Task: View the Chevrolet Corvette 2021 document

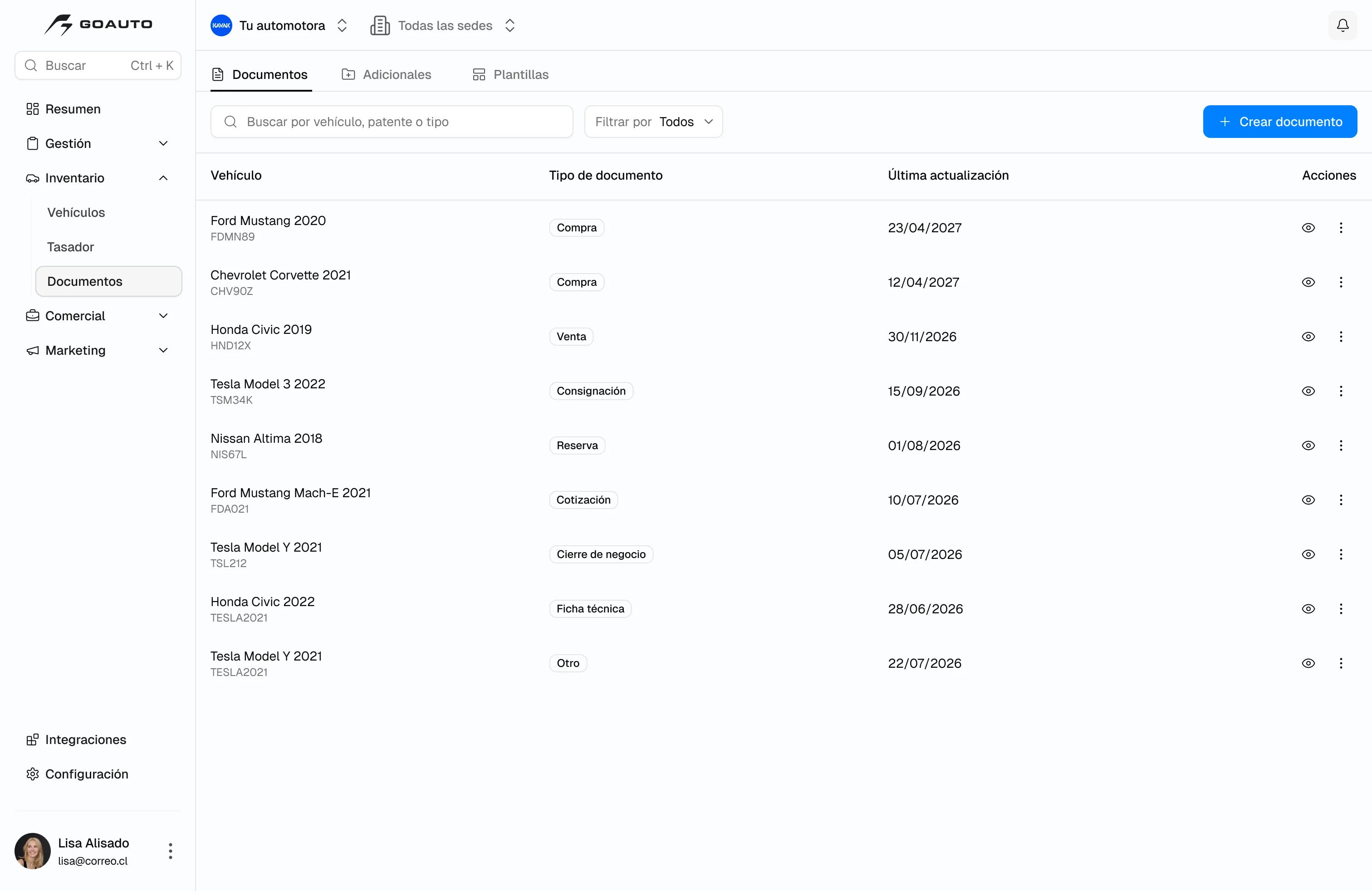Action: coord(1308,282)
